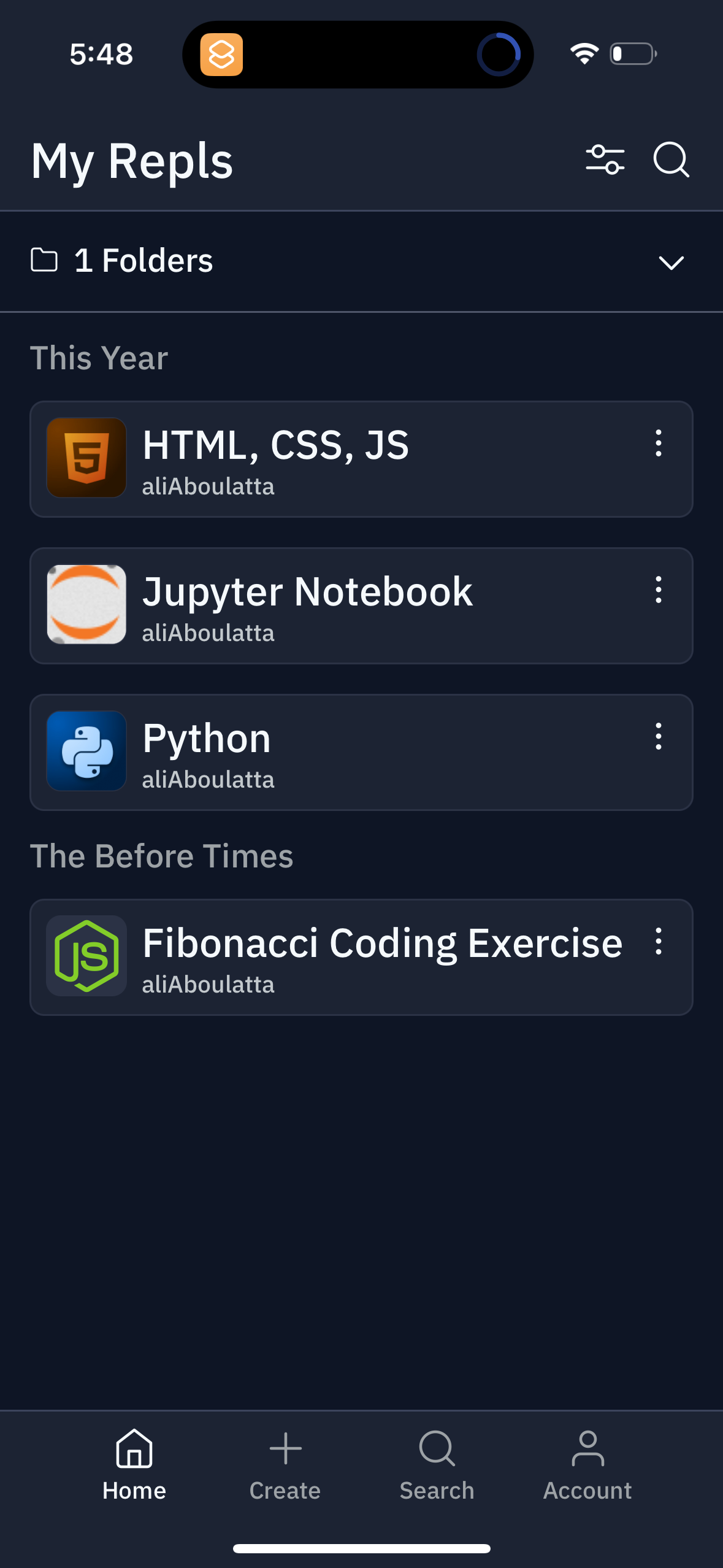Image resolution: width=723 pixels, height=1568 pixels.
Task: Go to the Account tab
Action: 587,1464
